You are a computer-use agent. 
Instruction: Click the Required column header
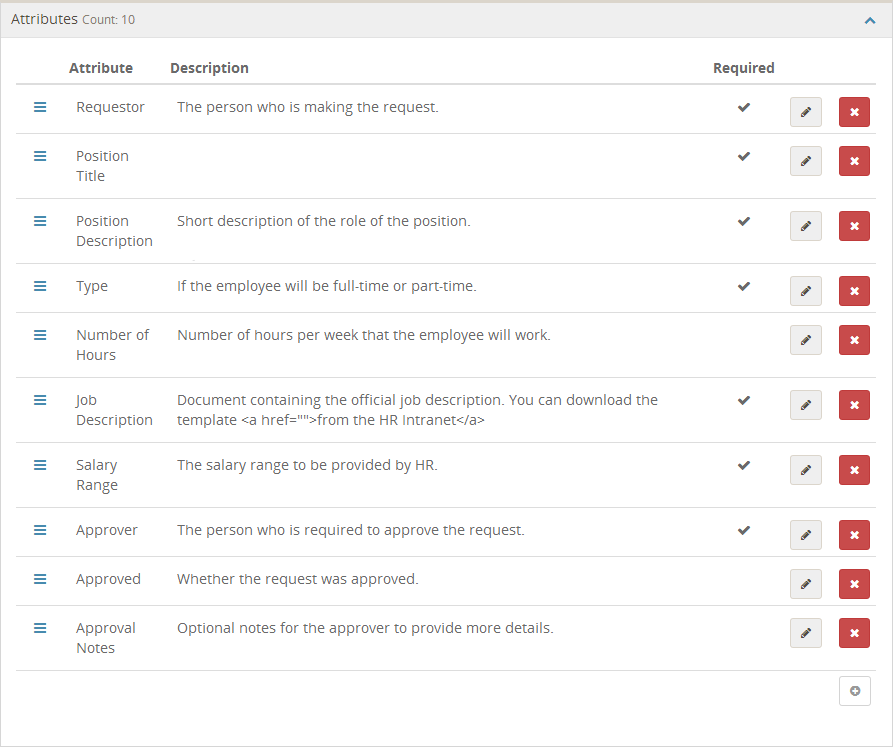click(743, 68)
